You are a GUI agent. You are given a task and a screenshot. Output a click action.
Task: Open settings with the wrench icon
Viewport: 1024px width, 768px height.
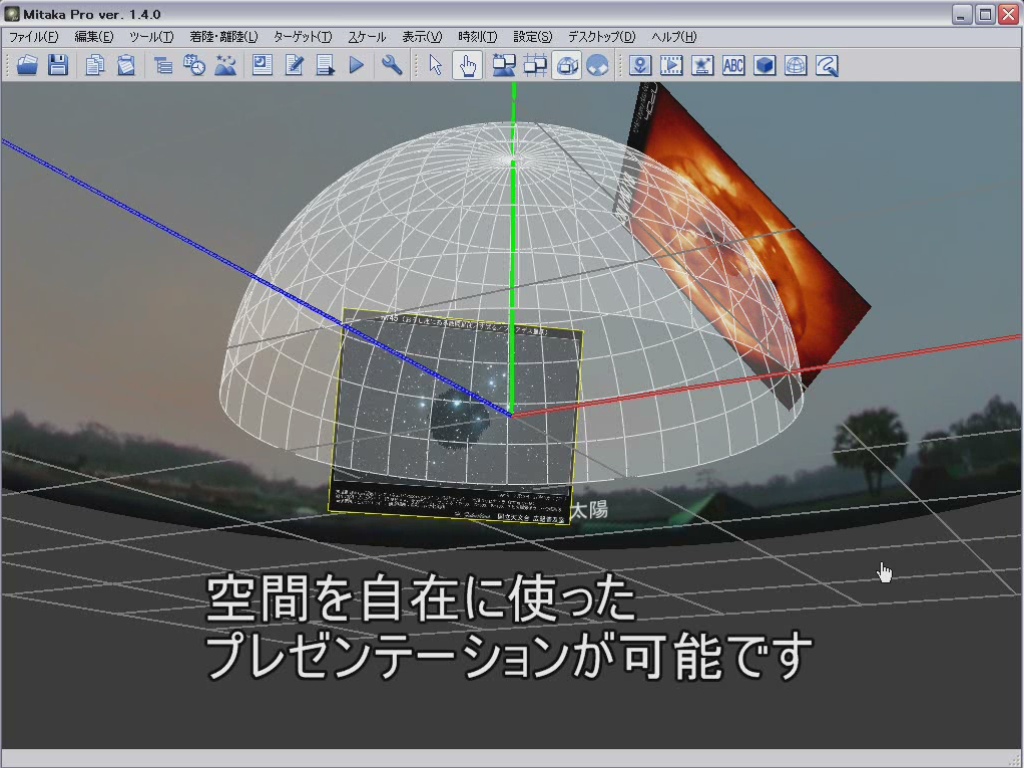coord(392,65)
